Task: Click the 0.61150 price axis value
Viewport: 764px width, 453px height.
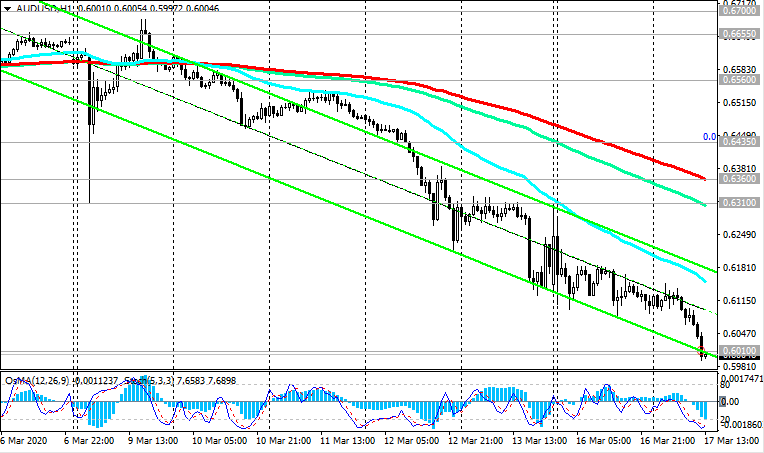Action: pyautogui.click(x=740, y=301)
